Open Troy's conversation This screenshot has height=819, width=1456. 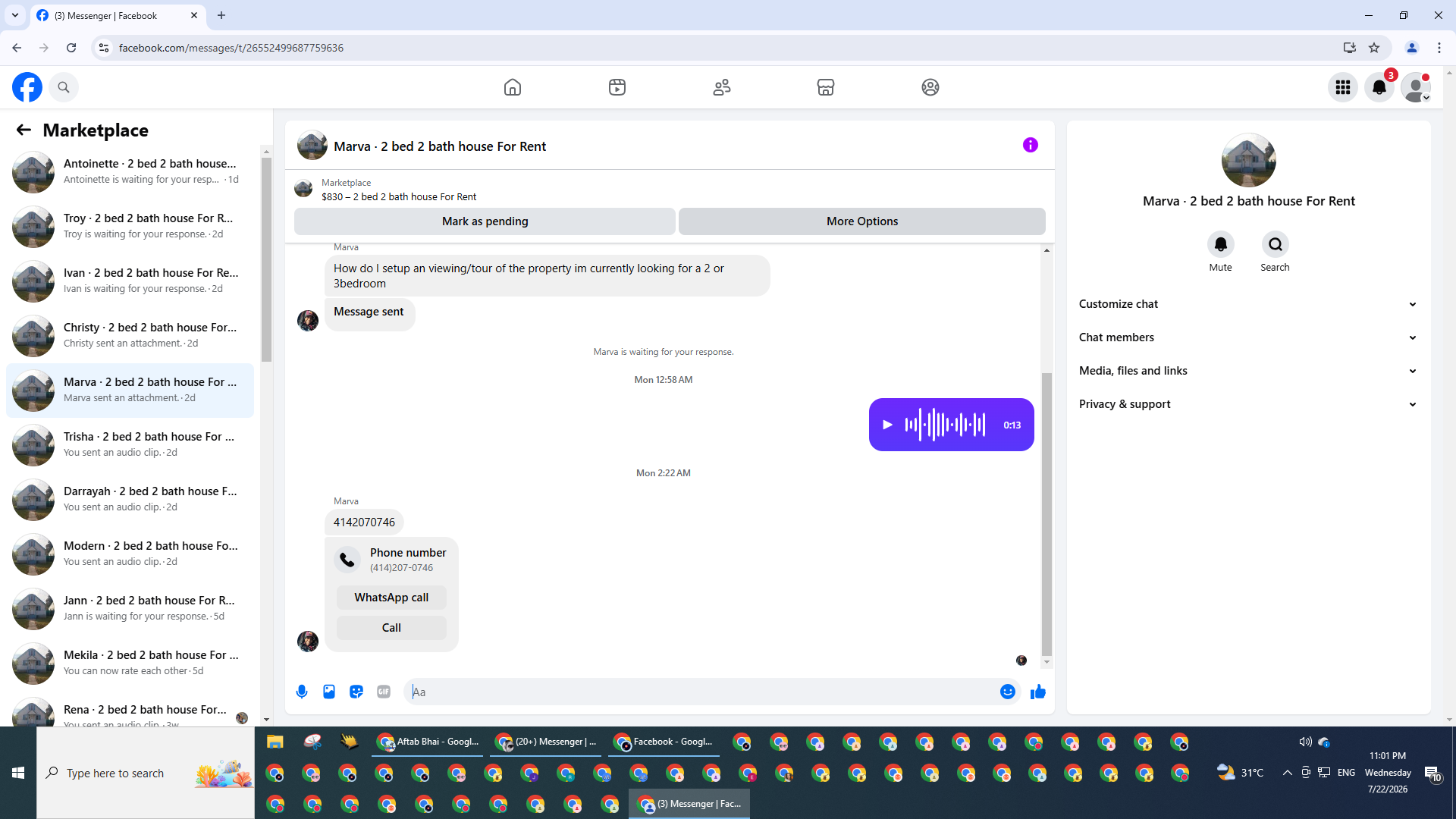(130, 226)
